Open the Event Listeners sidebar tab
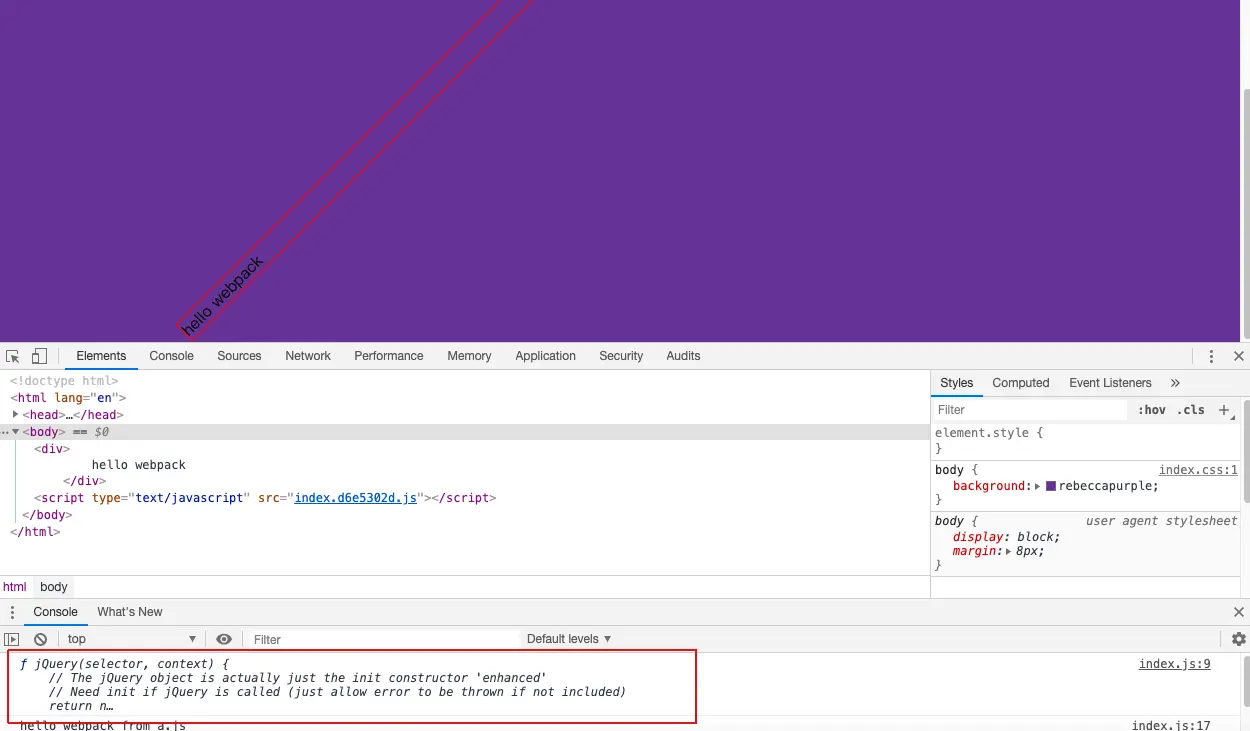This screenshot has height=731, width=1250. (1110, 383)
